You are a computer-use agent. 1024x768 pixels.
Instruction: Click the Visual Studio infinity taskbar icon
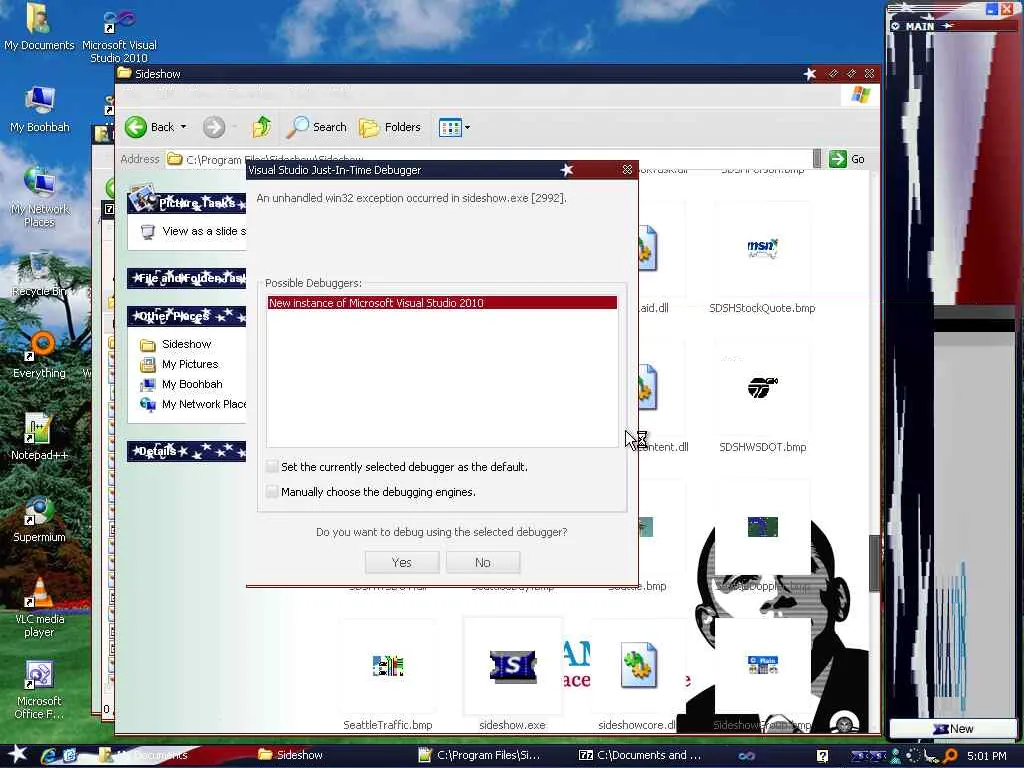pos(746,756)
